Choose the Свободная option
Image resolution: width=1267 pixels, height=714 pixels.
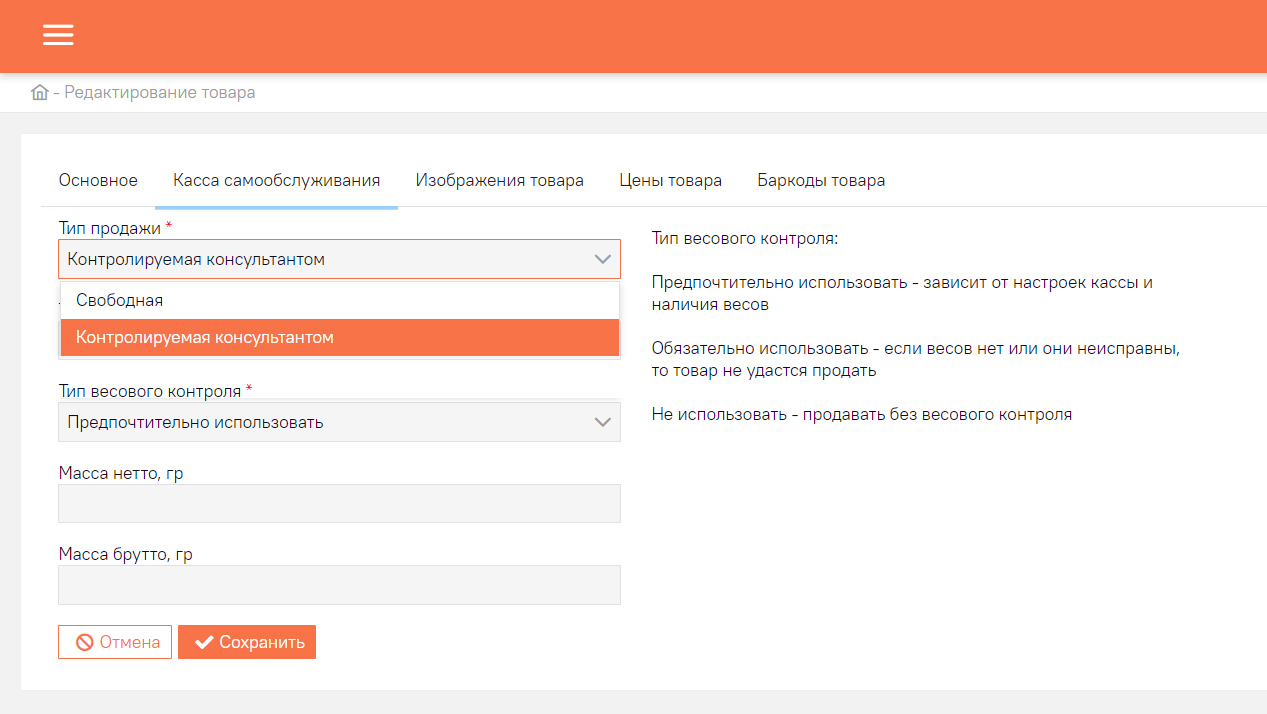tap(340, 300)
